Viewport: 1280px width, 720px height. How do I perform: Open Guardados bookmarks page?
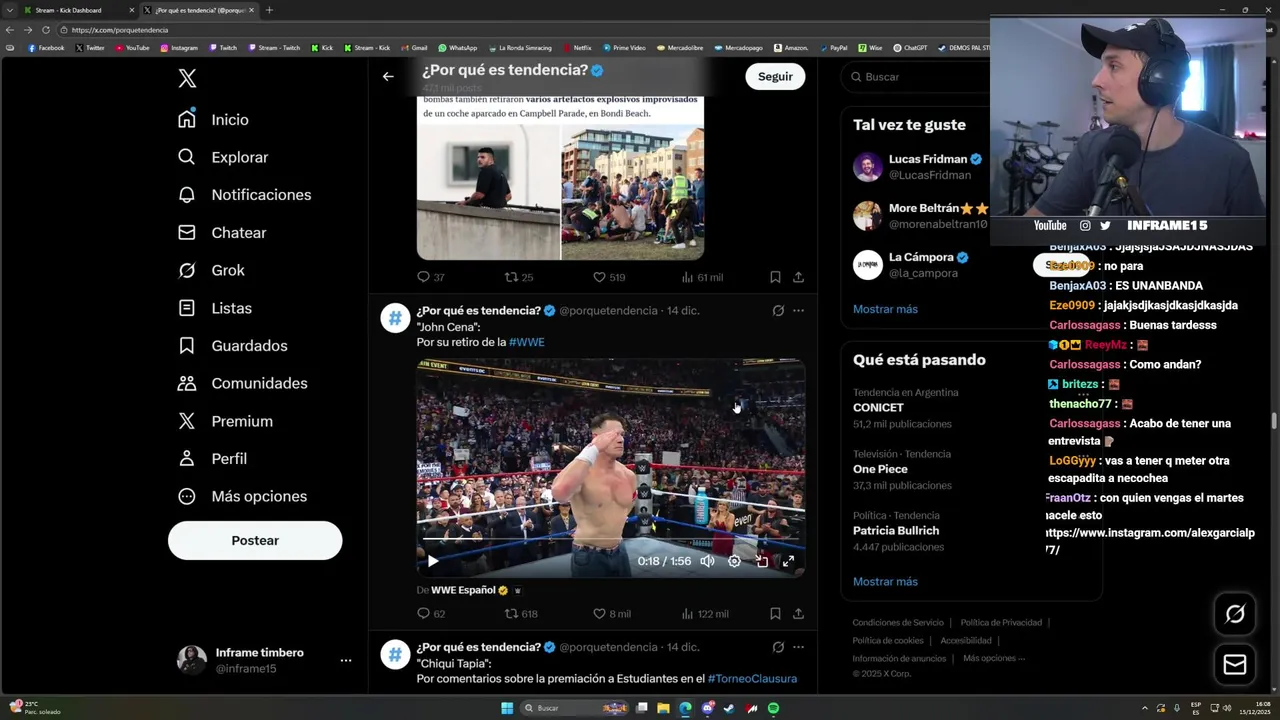point(232,346)
